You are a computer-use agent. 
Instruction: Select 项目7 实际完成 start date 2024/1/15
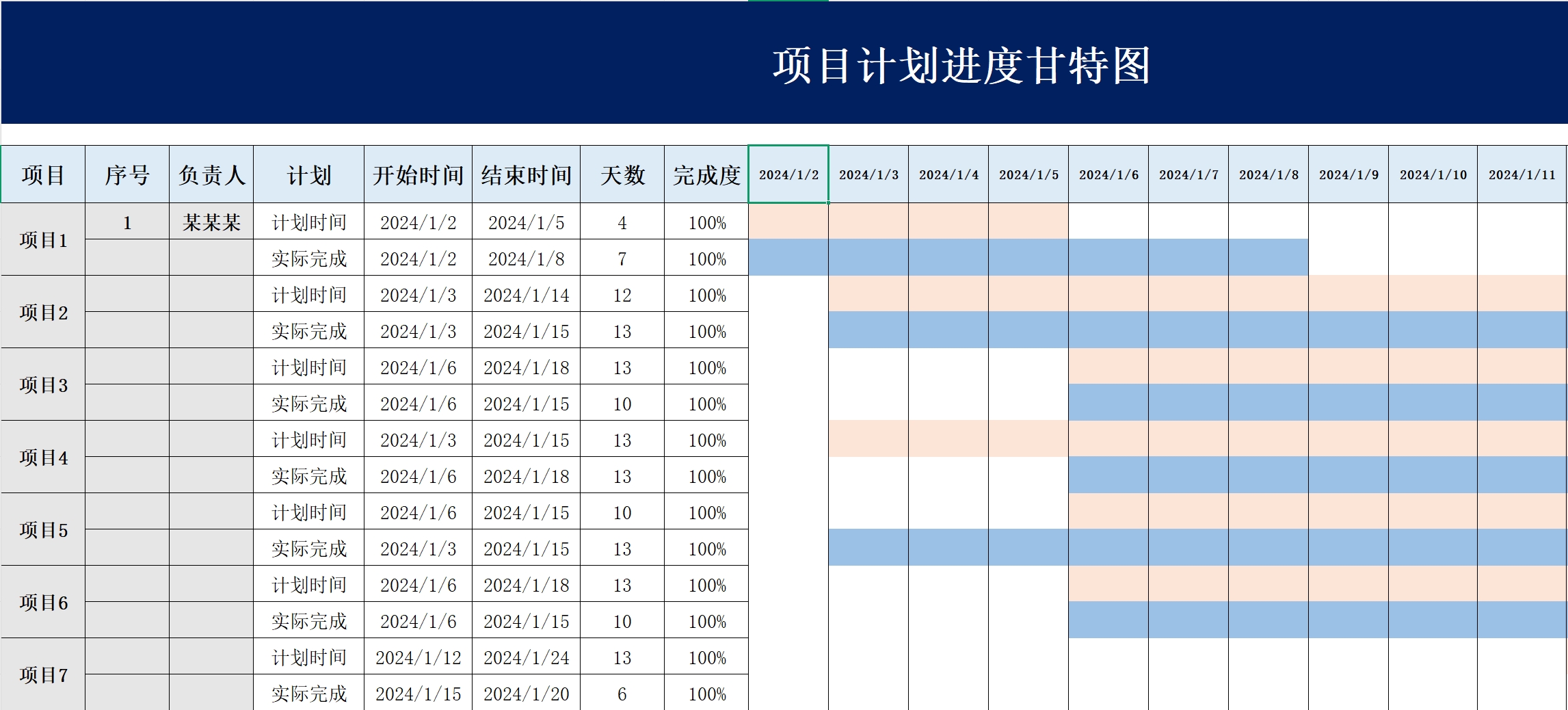(418, 692)
